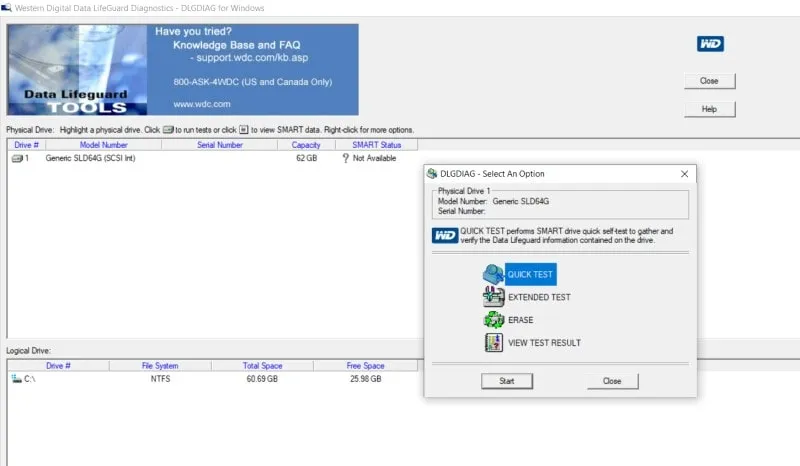This screenshot has height=466, width=800.
Task: Start the selected test
Action: pos(507,381)
